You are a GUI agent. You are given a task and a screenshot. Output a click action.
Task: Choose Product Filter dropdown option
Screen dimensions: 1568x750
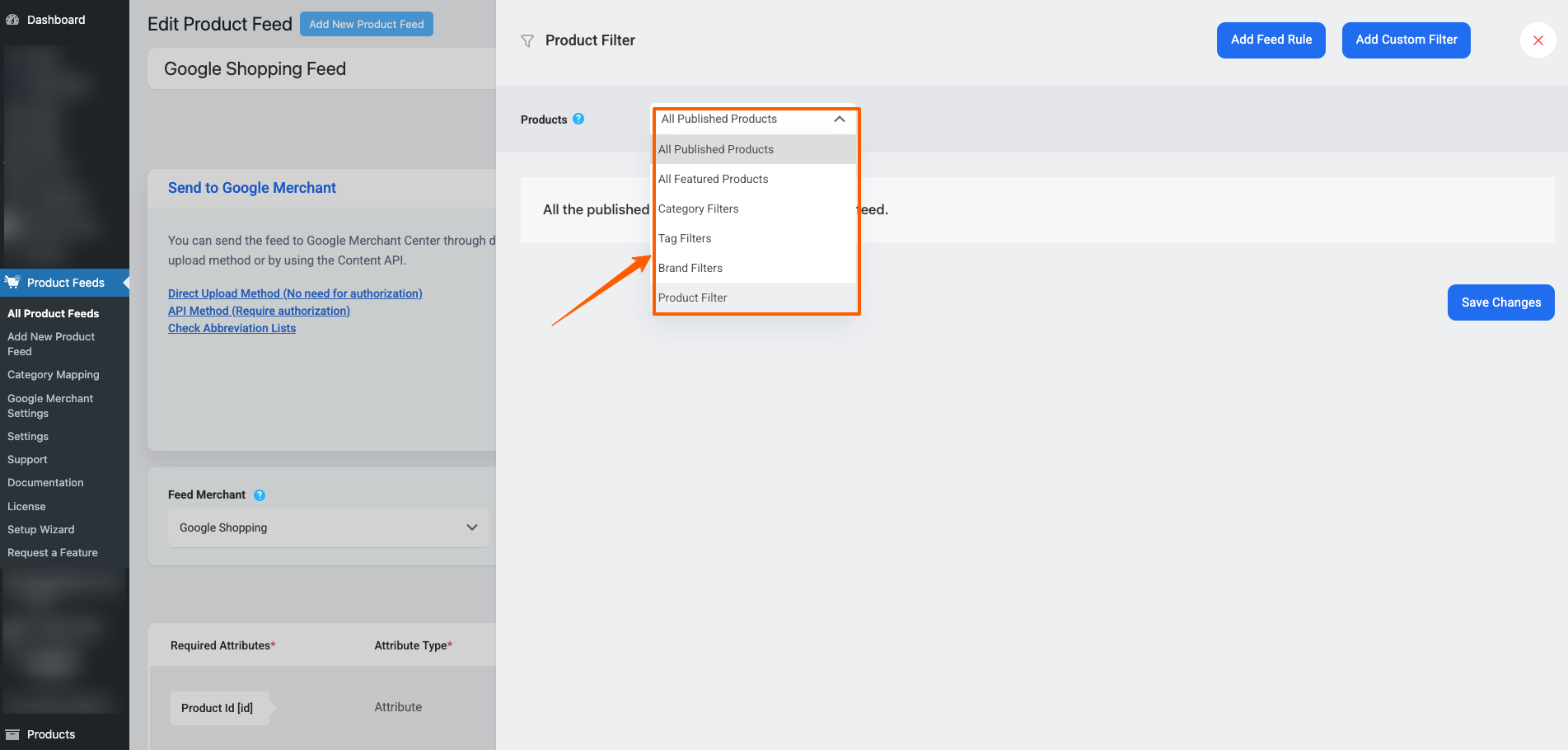(693, 298)
